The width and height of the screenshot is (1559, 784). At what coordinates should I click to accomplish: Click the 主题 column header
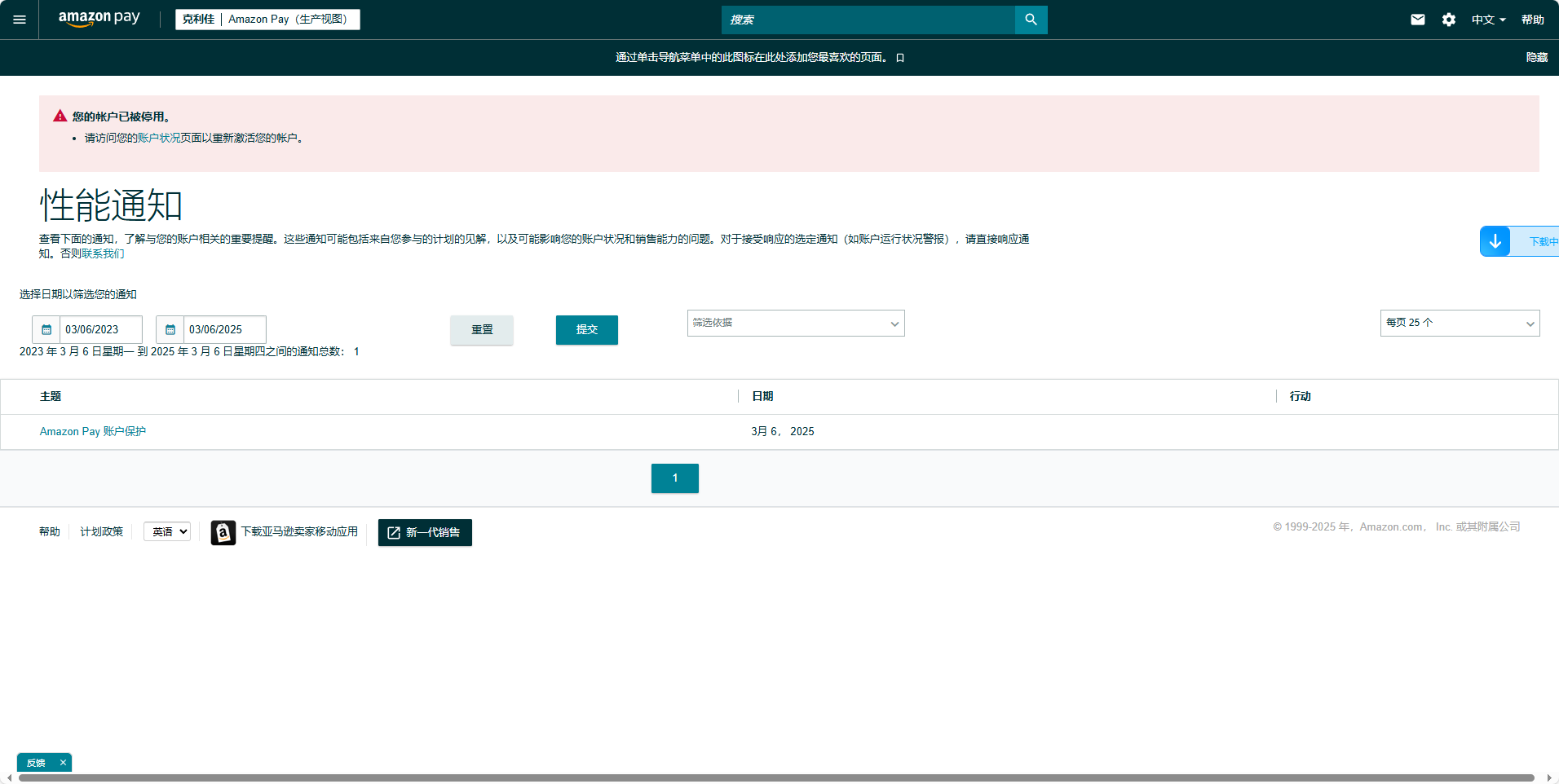pos(51,396)
